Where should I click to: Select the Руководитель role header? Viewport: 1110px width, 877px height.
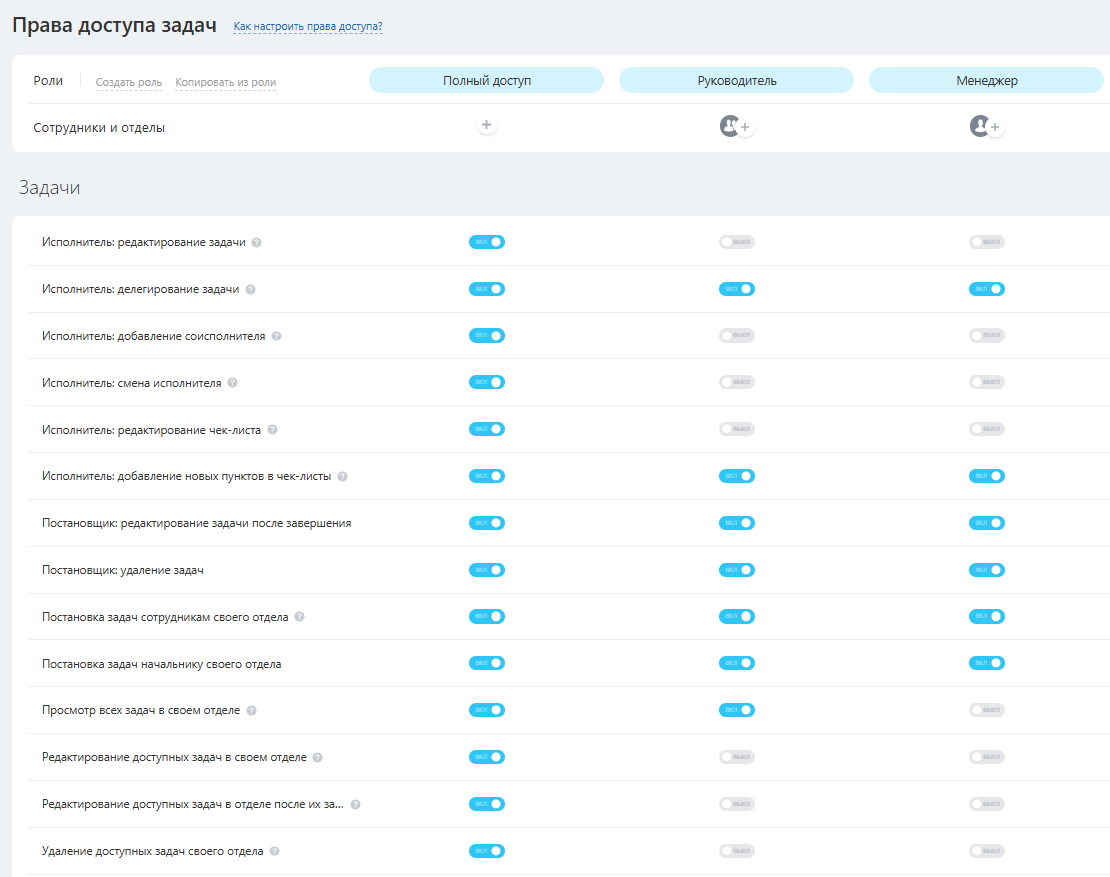(x=736, y=80)
